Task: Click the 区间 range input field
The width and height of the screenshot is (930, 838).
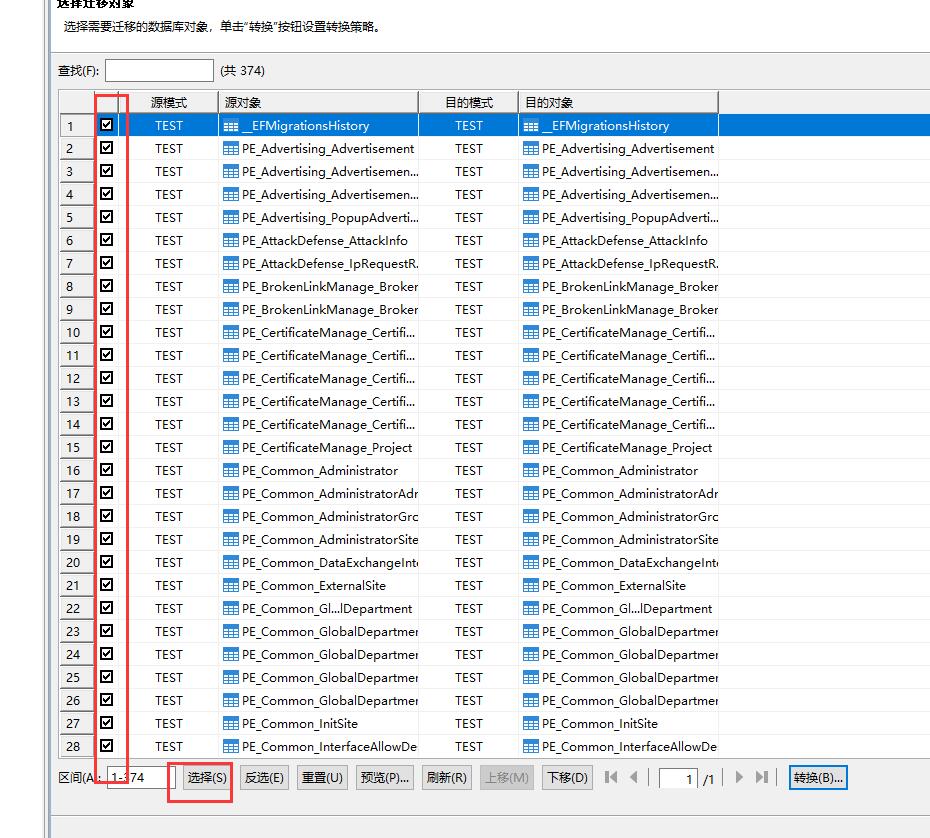Action: pyautogui.click(x=141, y=778)
